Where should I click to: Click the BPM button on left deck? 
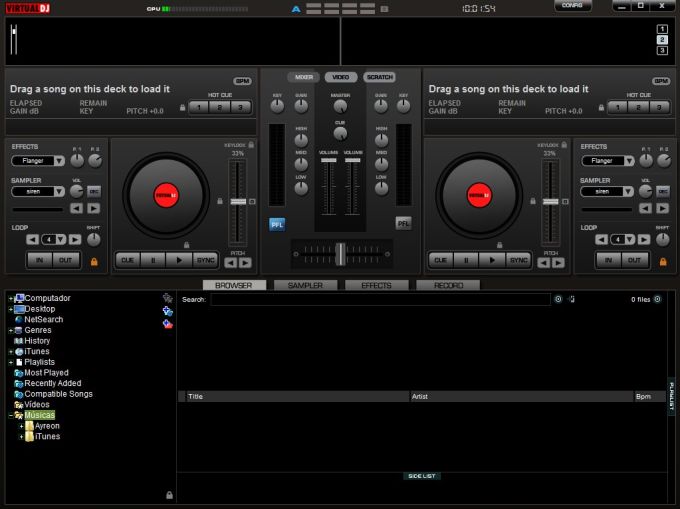pyautogui.click(x=242, y=81)
